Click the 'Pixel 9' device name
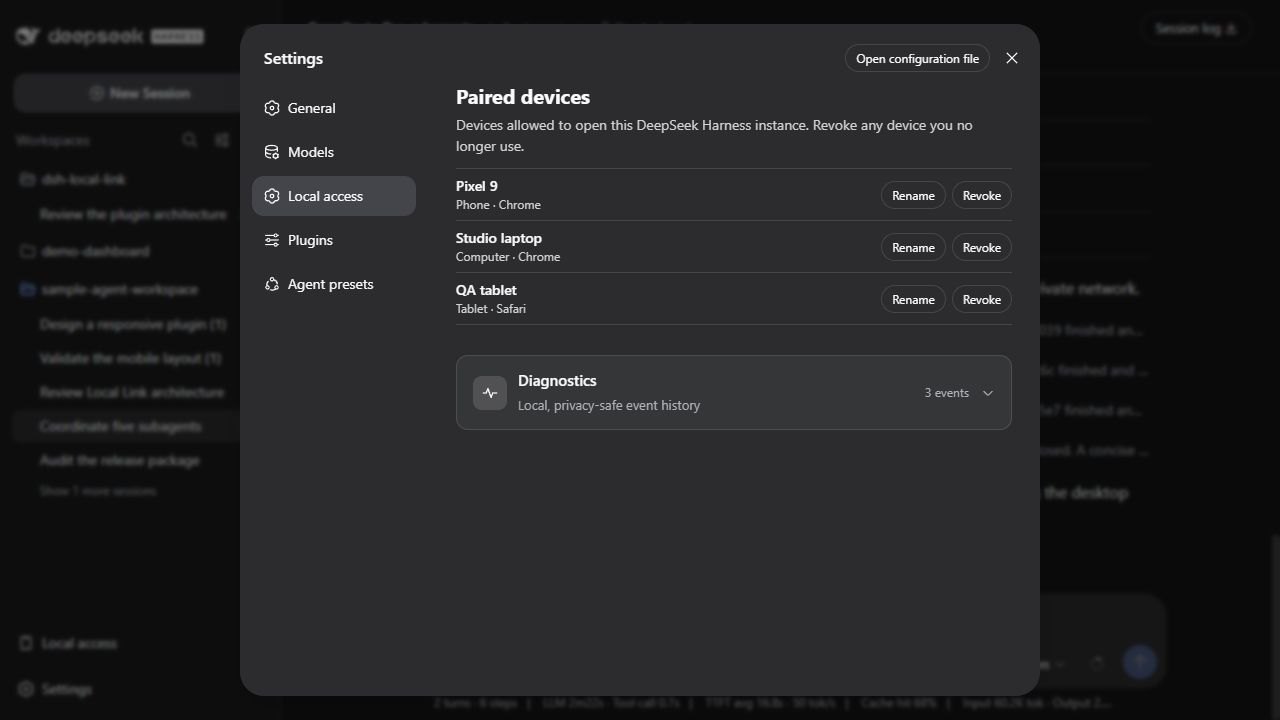The image size is (1280, 720). (x=477, y=186)
